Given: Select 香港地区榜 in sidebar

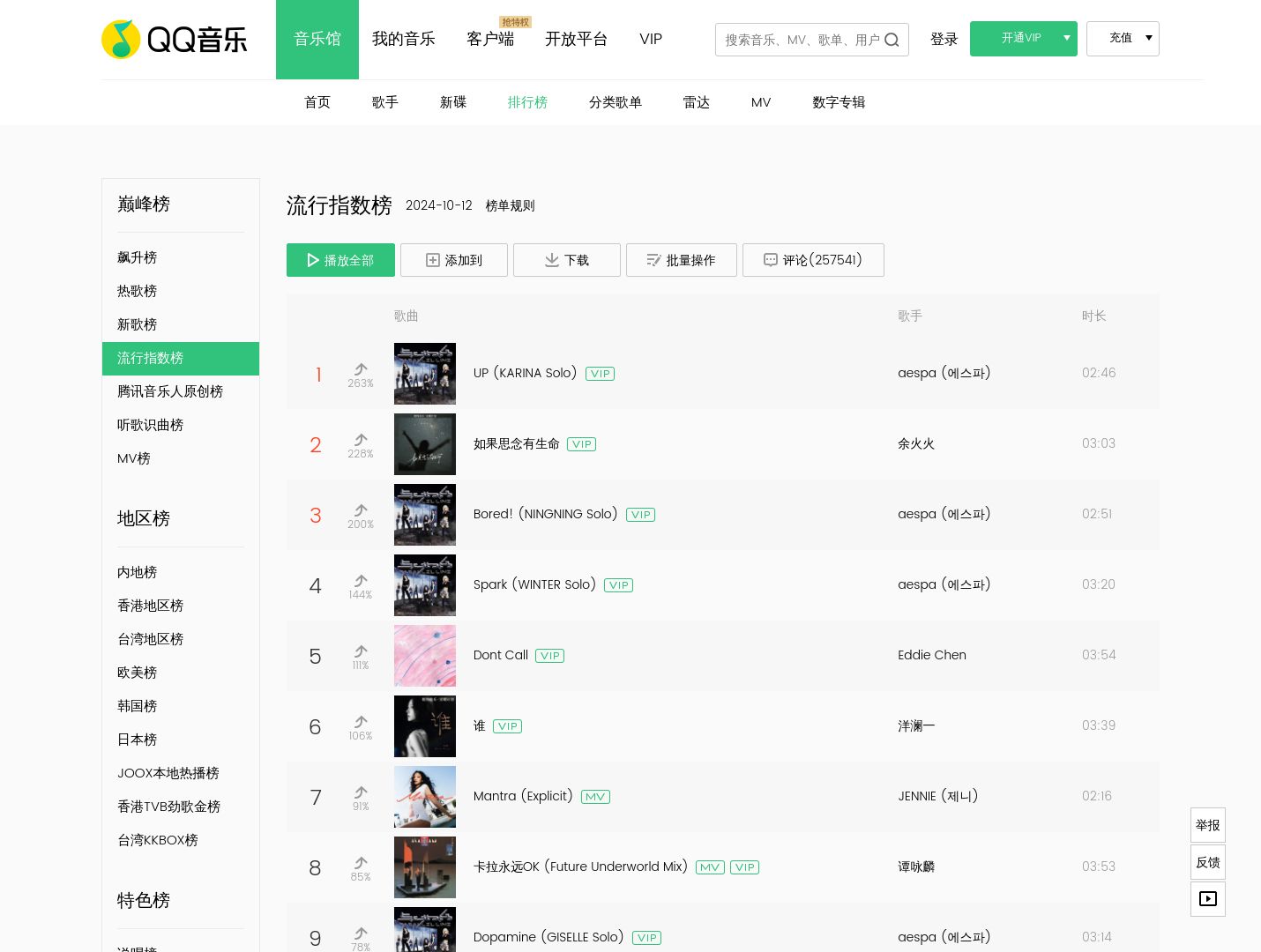Looking at the screenshot, I should 150,606.
